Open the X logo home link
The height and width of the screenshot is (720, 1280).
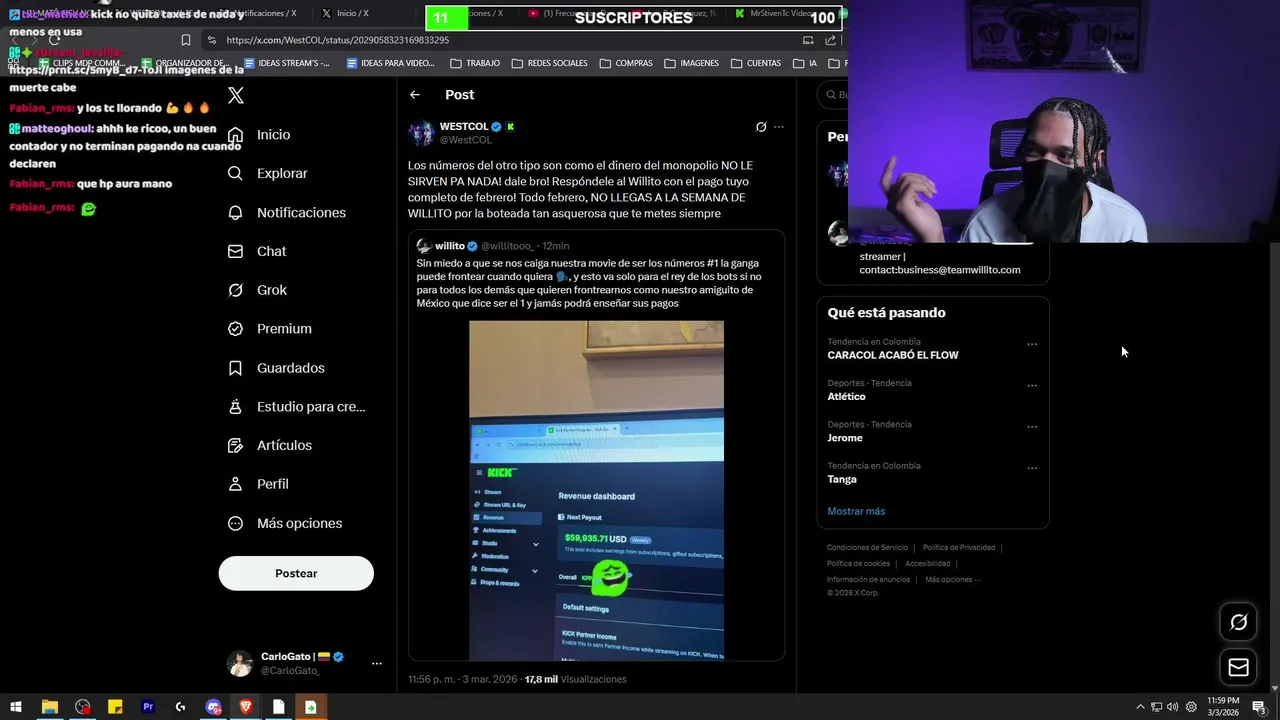coord(236,96)
